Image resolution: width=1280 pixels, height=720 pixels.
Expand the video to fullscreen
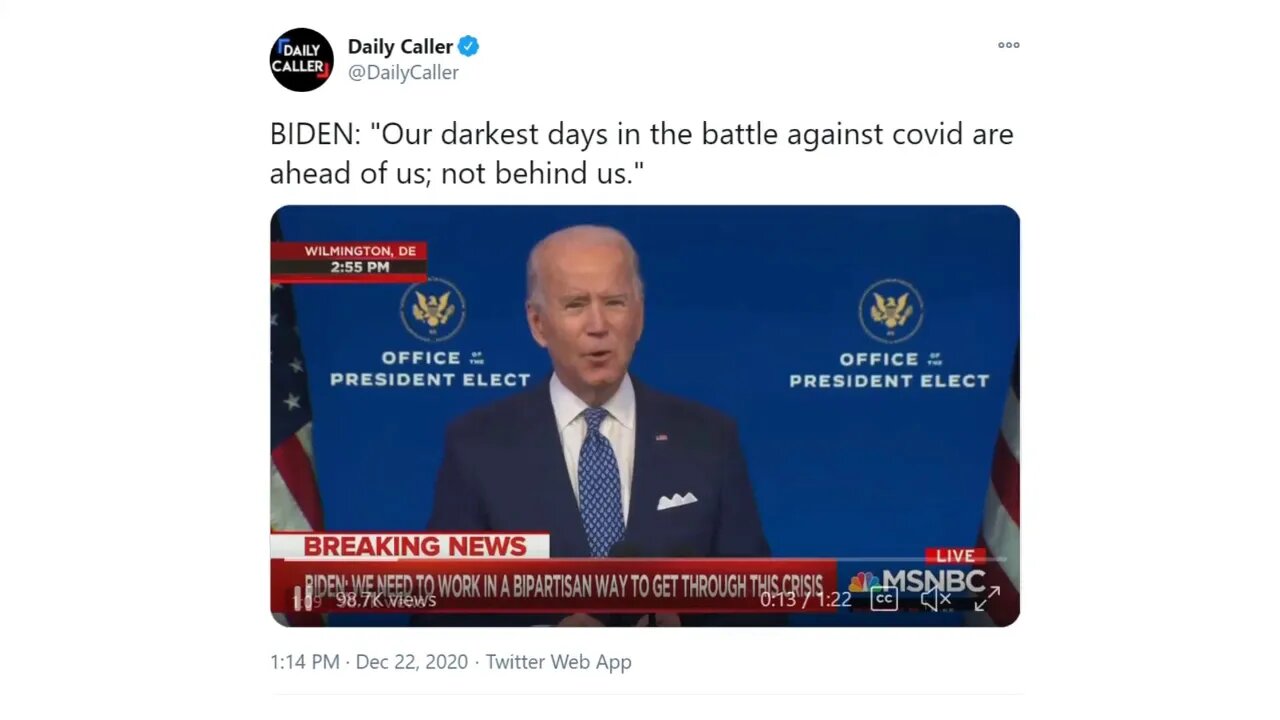click(987, 599)
